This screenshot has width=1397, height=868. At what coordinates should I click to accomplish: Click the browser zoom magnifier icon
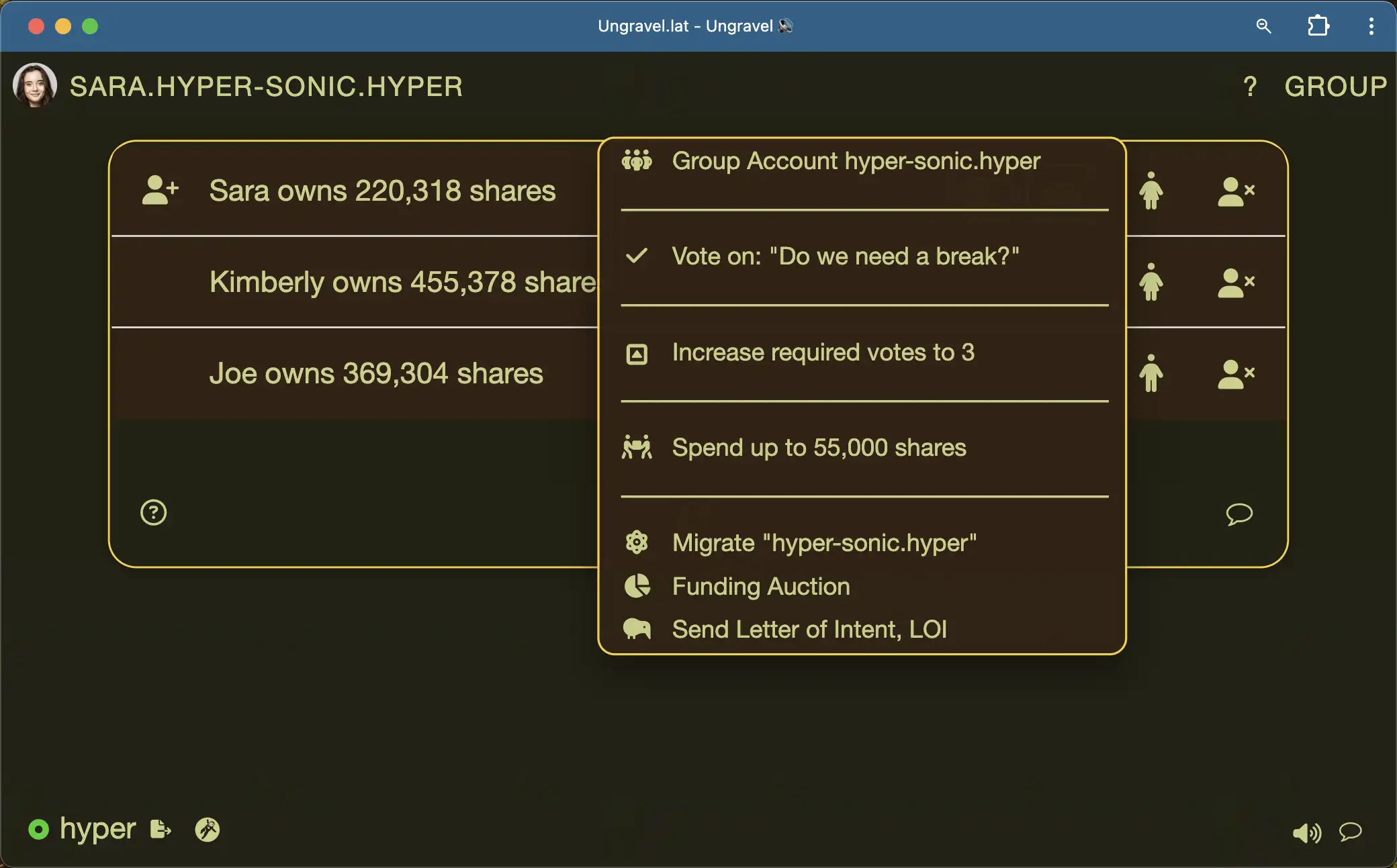point(1263,26)
